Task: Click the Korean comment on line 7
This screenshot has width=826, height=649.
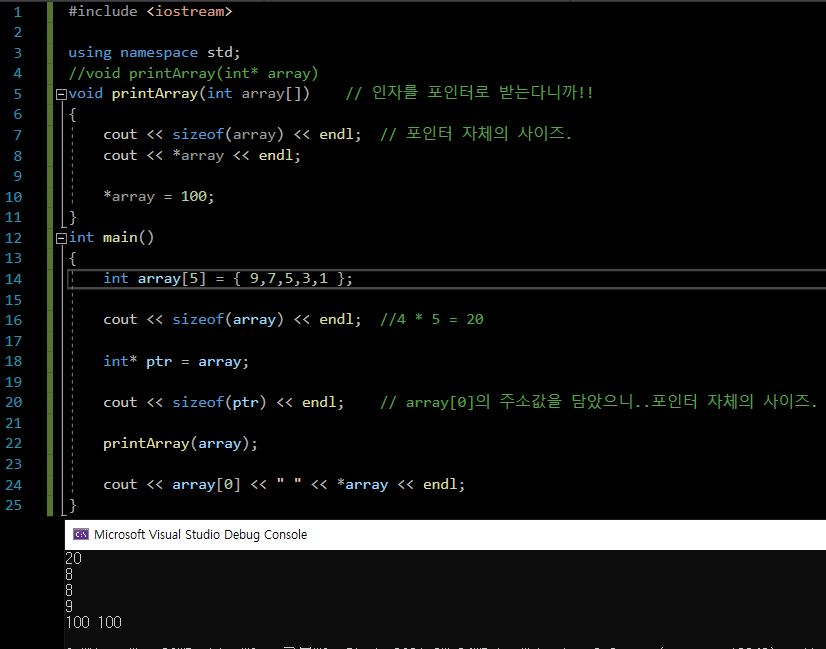Action: tap(476, 134)
